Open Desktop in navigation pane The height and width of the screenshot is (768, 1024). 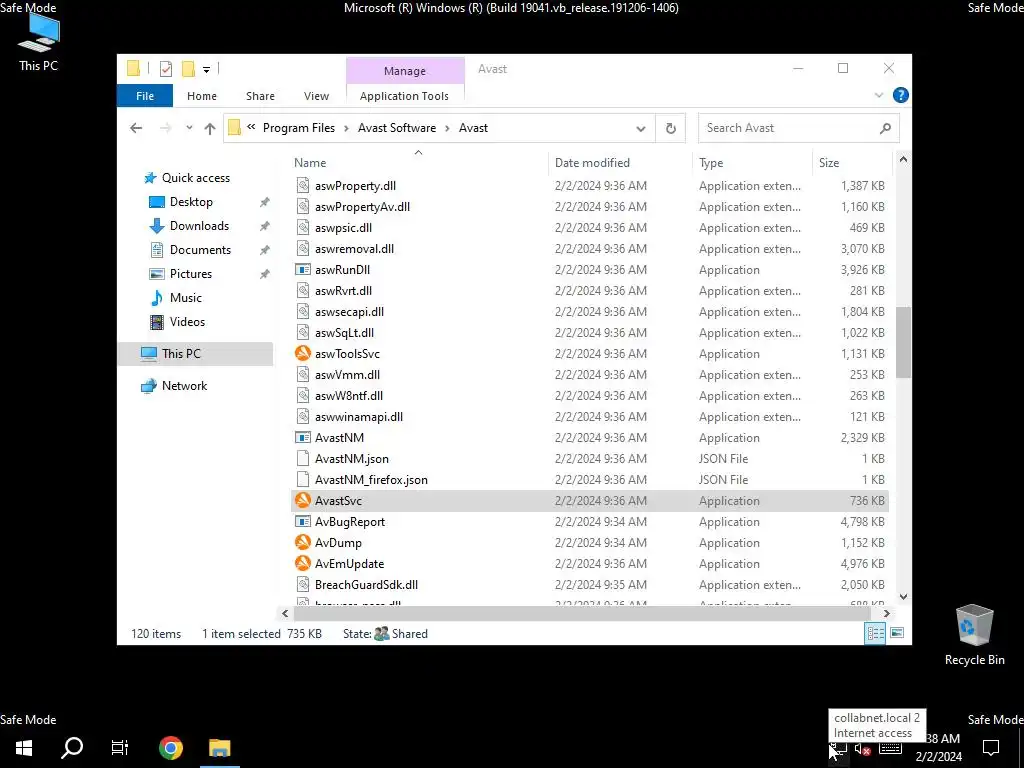[191, 202]
